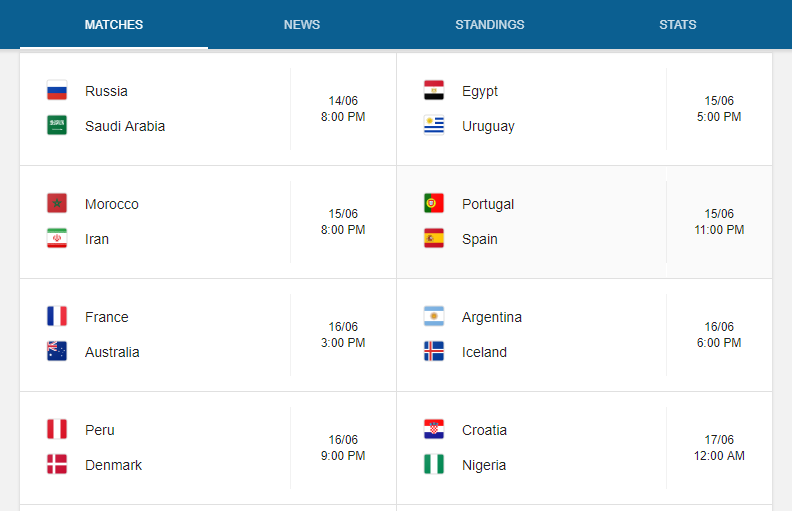Open the Standings tab
The image size is (792, 511).
pyautogui.click(x=489, y=25)
